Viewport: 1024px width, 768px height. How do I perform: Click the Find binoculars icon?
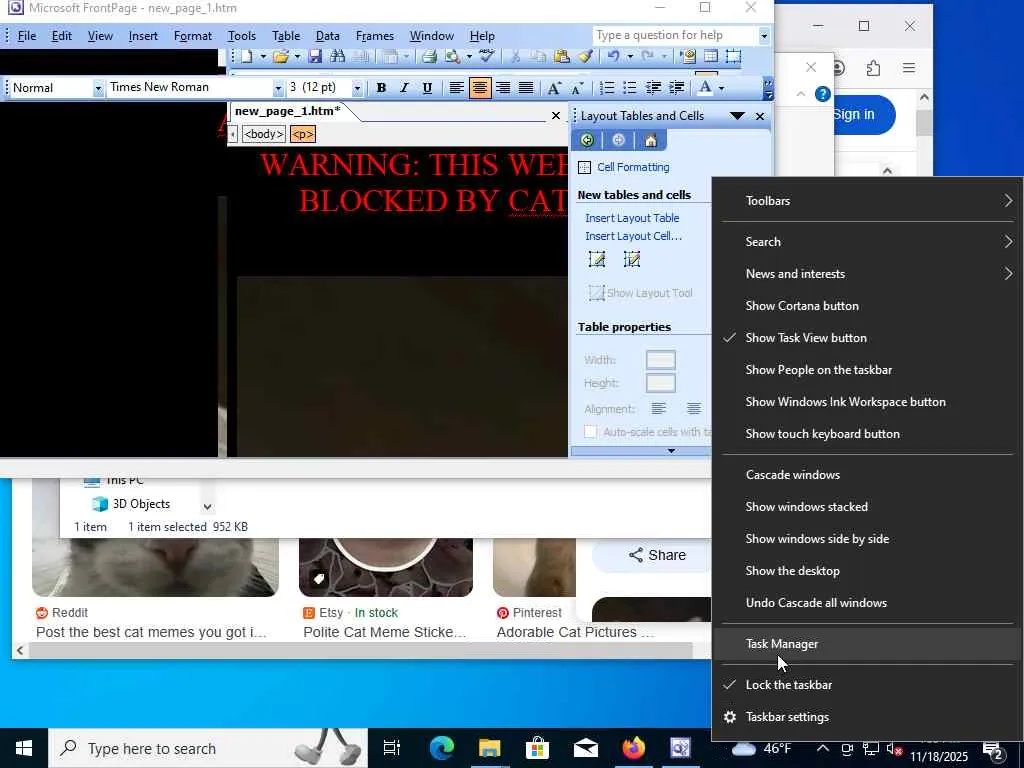[x=338, y=57]
